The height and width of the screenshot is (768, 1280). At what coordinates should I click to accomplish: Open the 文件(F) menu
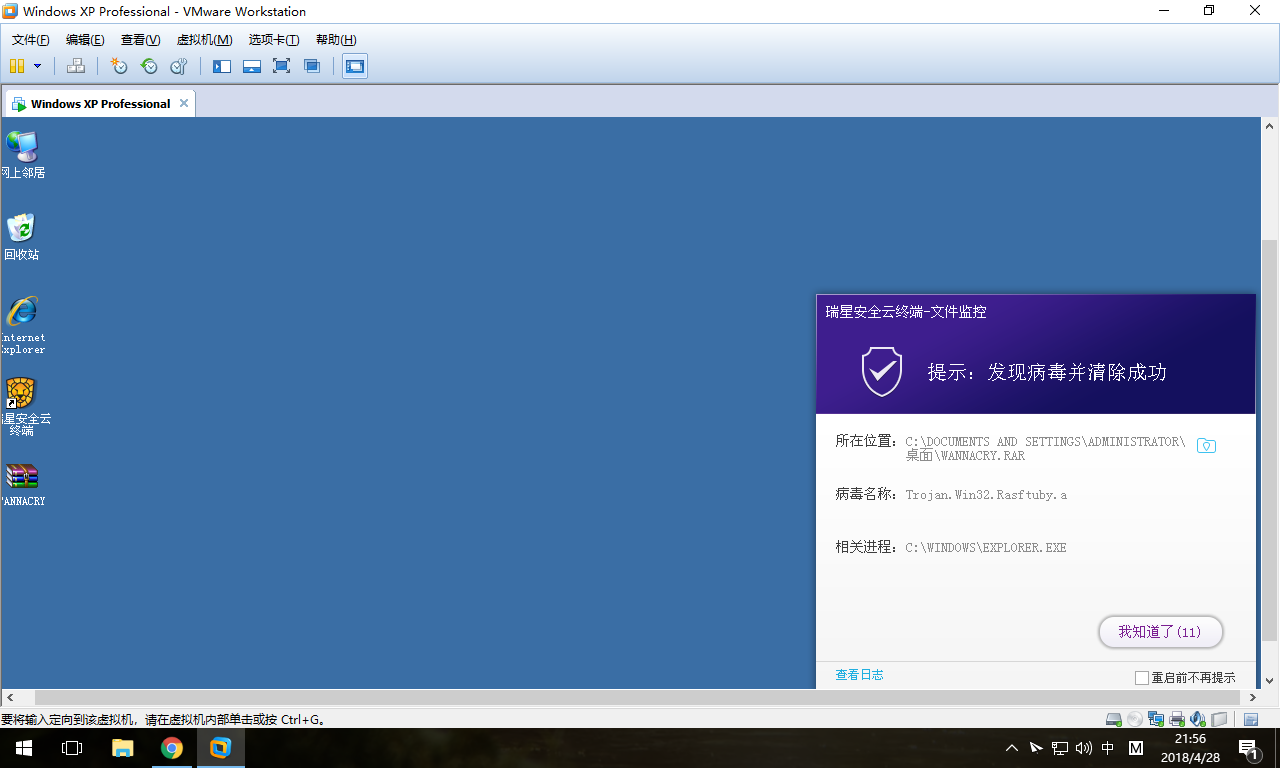click(31, 40)
